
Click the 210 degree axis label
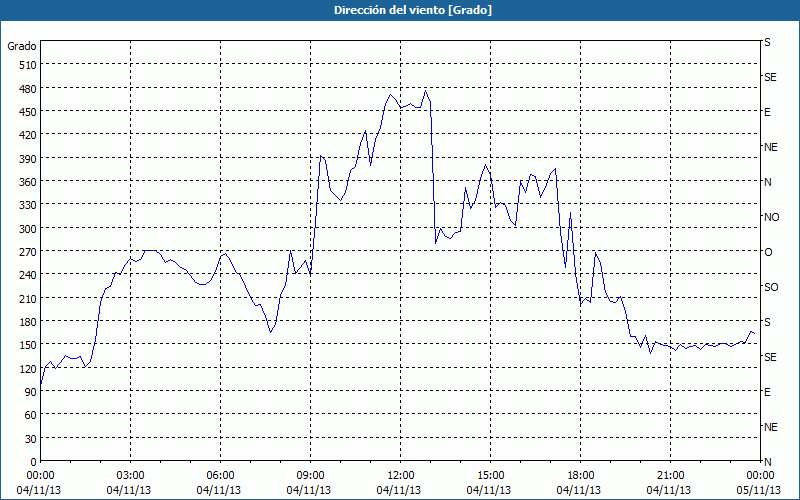pos(28,298)
